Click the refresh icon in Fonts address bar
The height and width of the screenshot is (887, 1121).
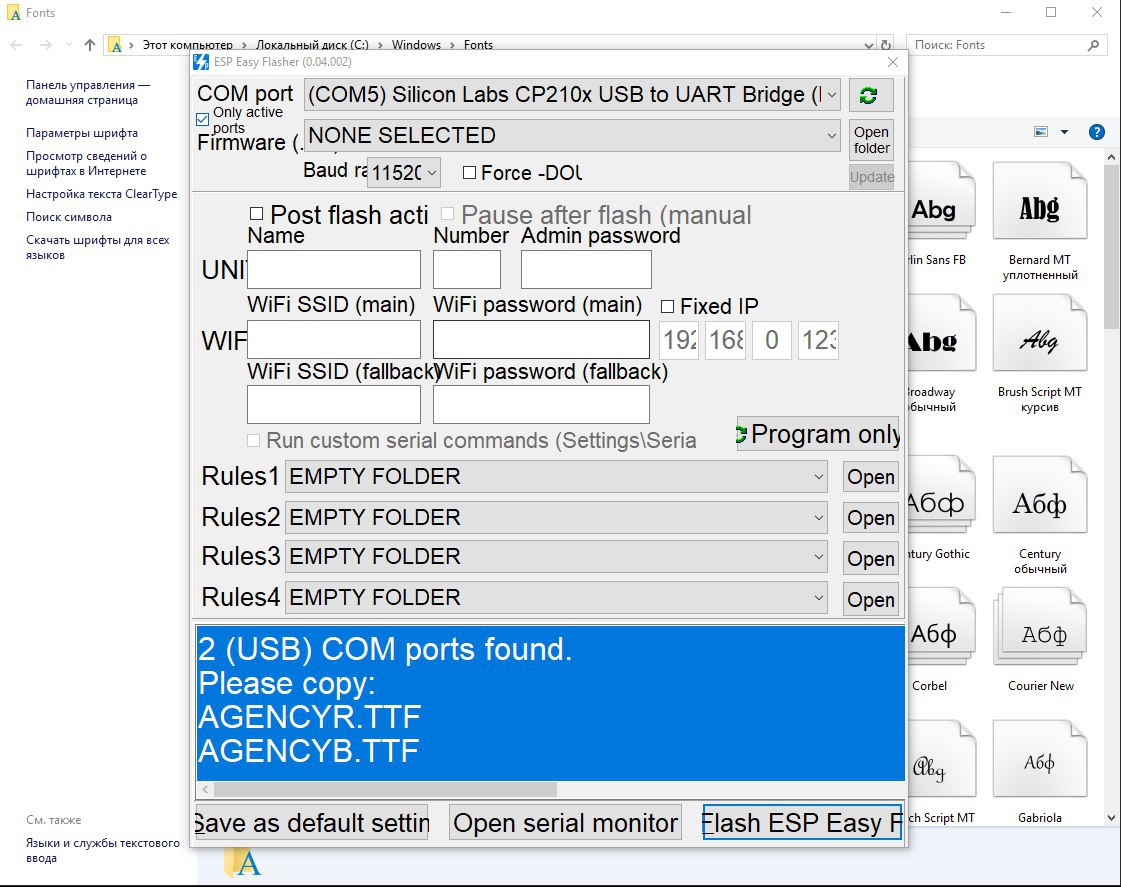pos(886,44)
